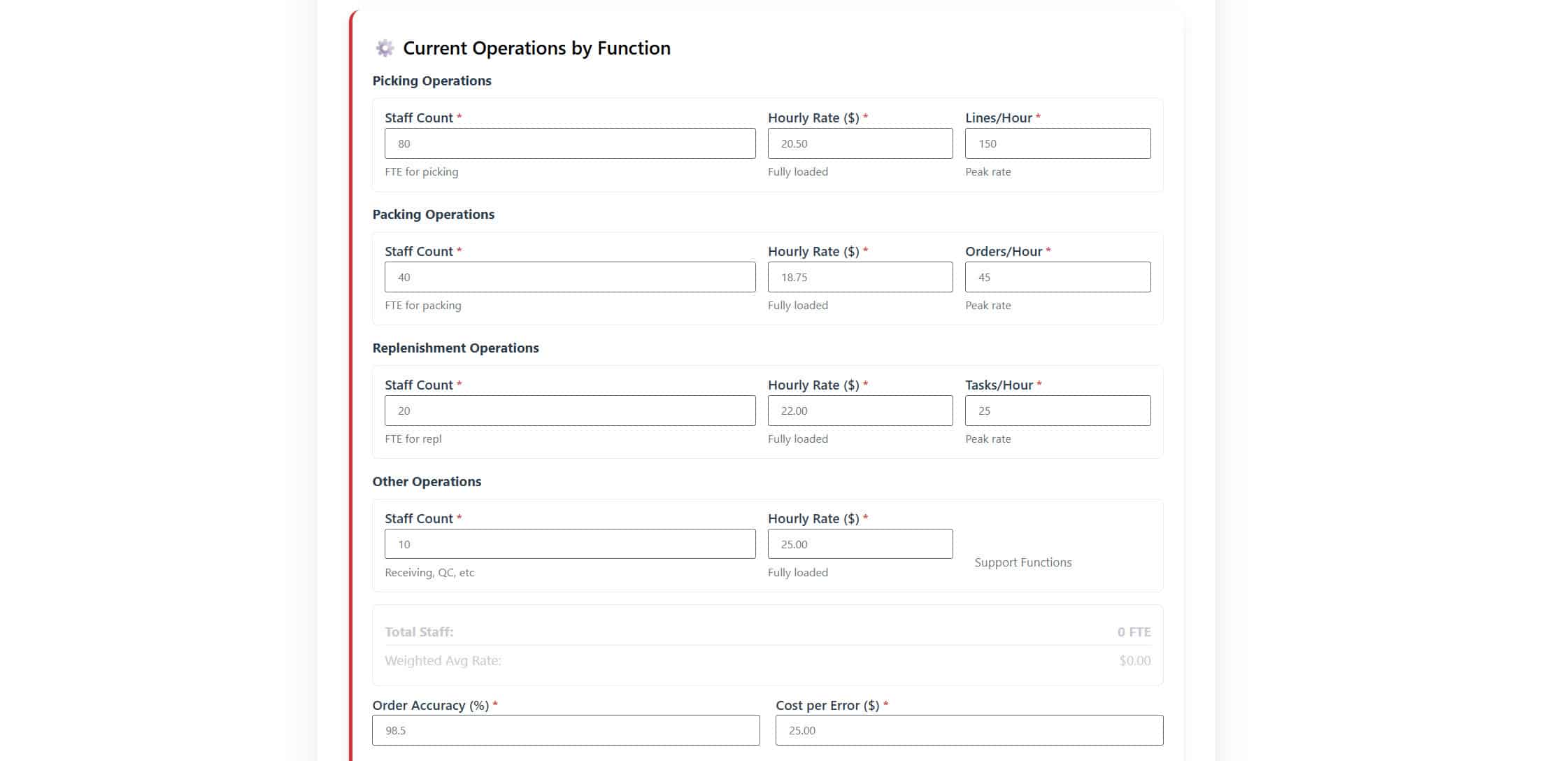Click the Order Accuracy (%) field
1568x761 pixels.
click(x=565, y=730)
